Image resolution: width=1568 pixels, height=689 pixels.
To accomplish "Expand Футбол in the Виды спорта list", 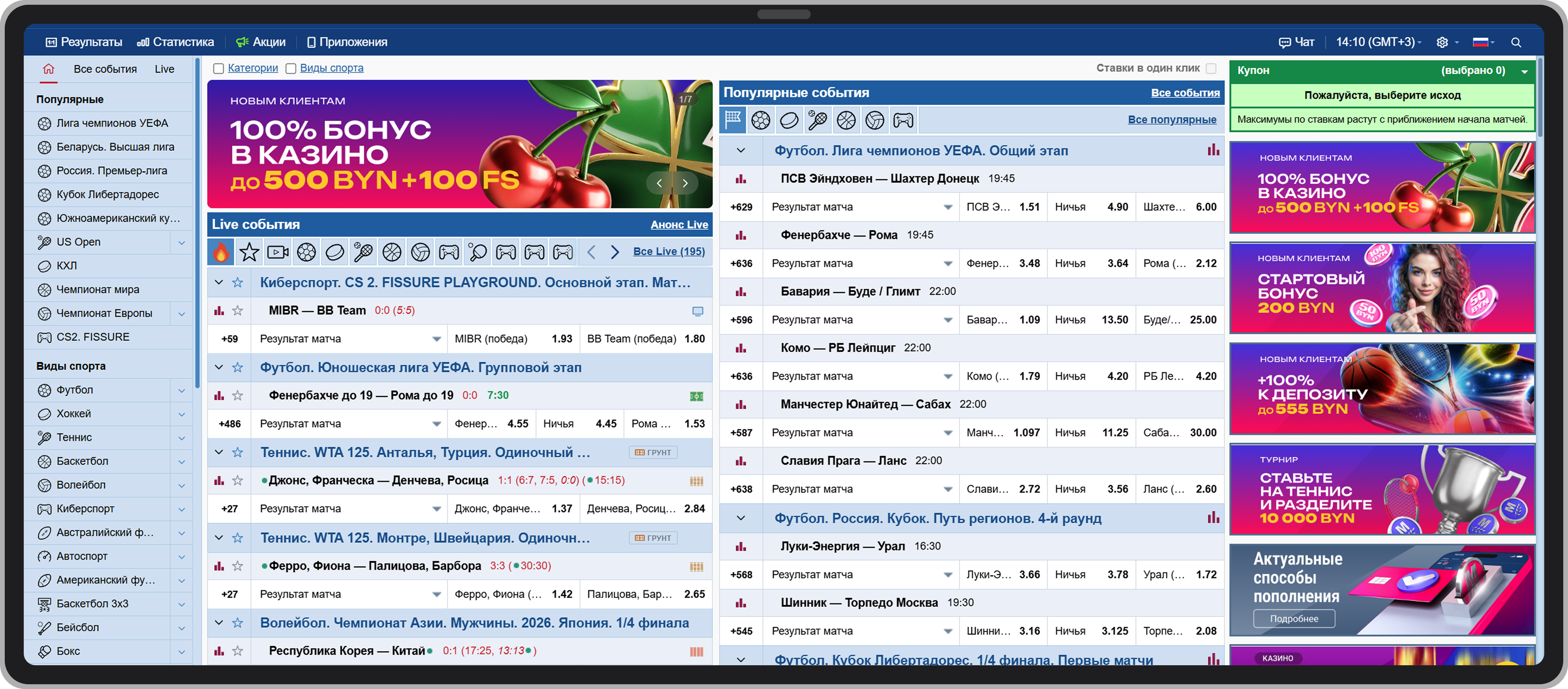I will pyautogui.click(x=181, y=390).
